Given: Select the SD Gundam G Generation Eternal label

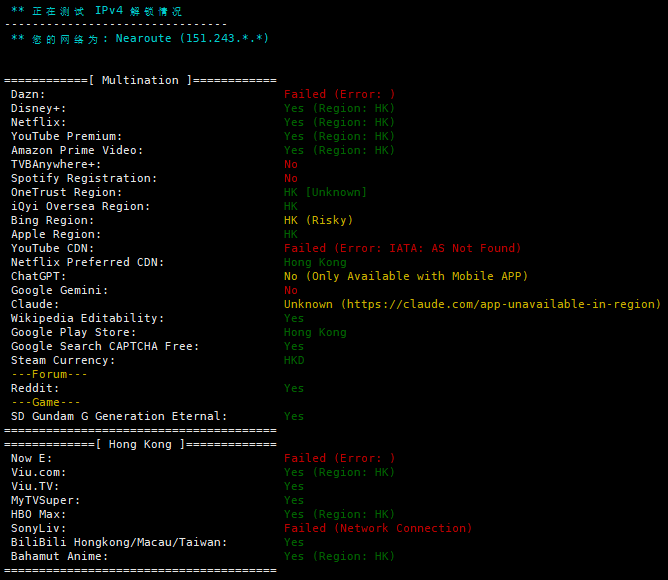Looking at the screenshot, I should click(x=119, y=416).
